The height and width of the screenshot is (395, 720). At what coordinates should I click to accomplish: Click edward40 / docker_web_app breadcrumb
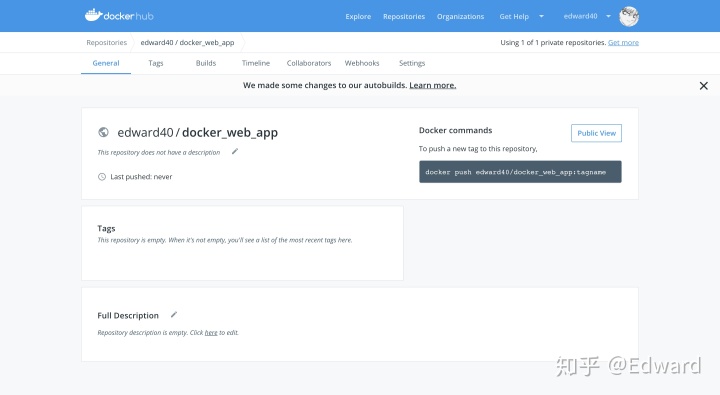(x=187, y=42)
